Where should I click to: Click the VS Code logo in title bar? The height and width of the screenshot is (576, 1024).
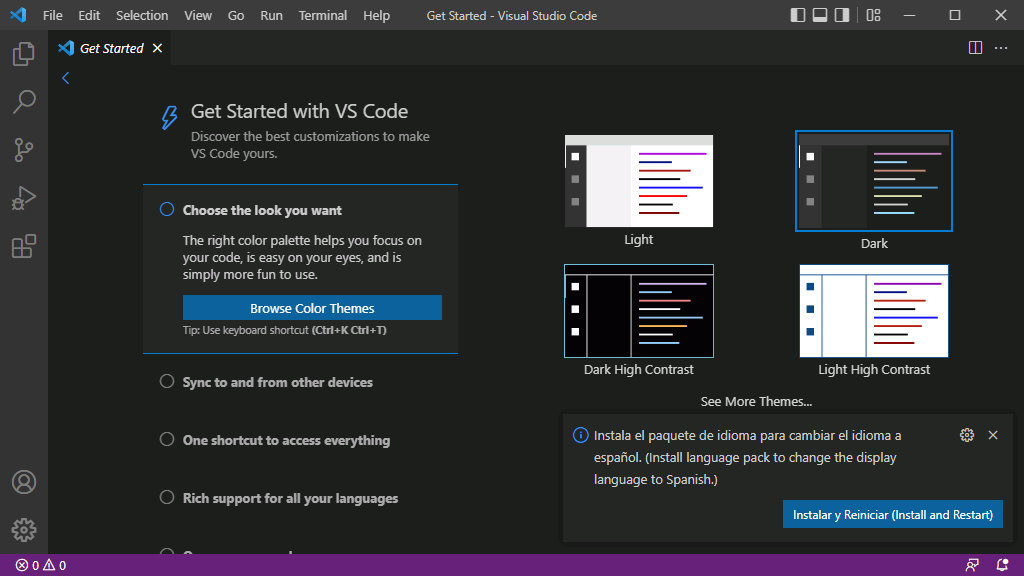coord(18,15)
